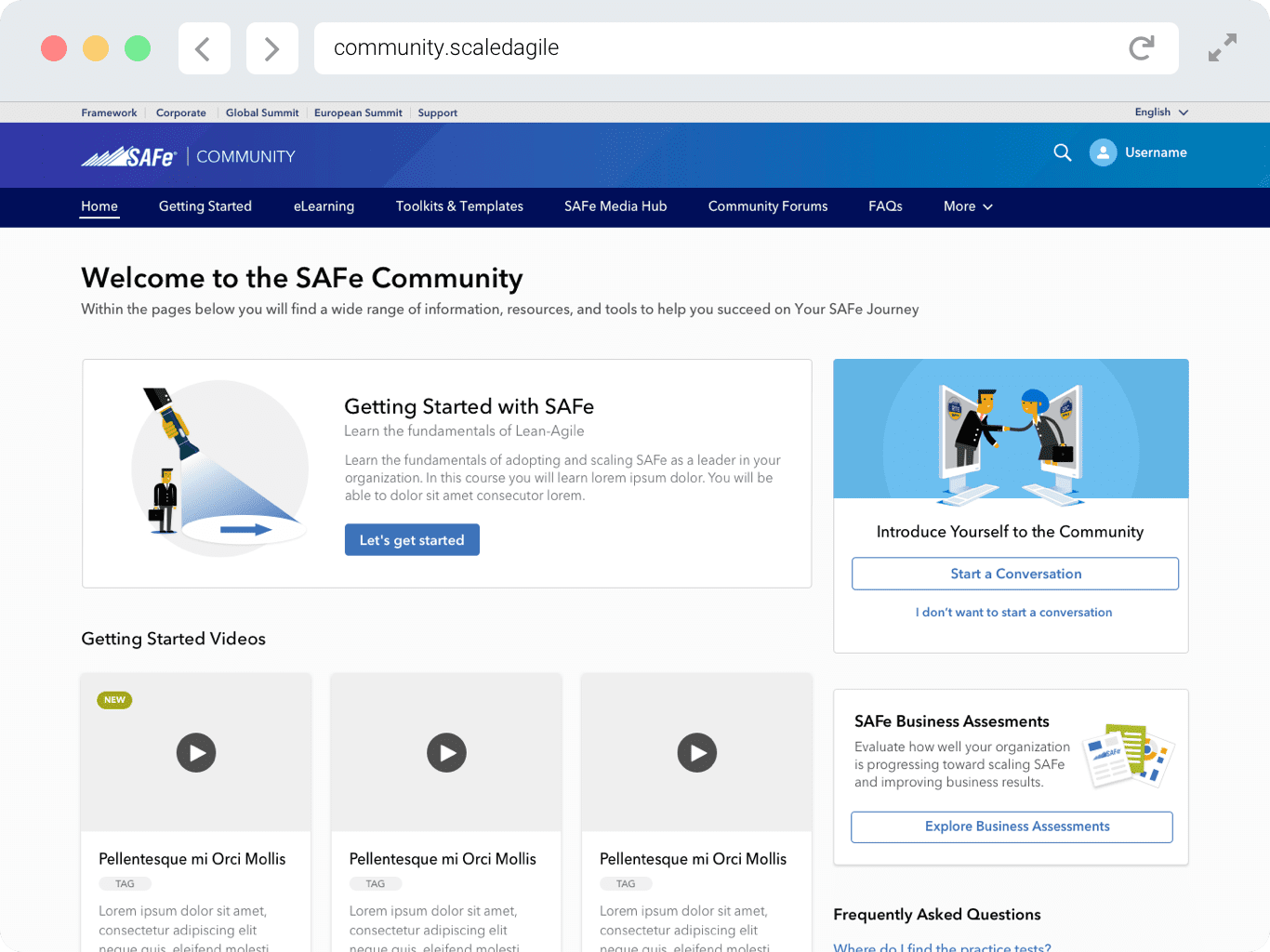Click the second video's TAG label
1270x952 pixels.
pyautogui.click(x=376, y=884)
